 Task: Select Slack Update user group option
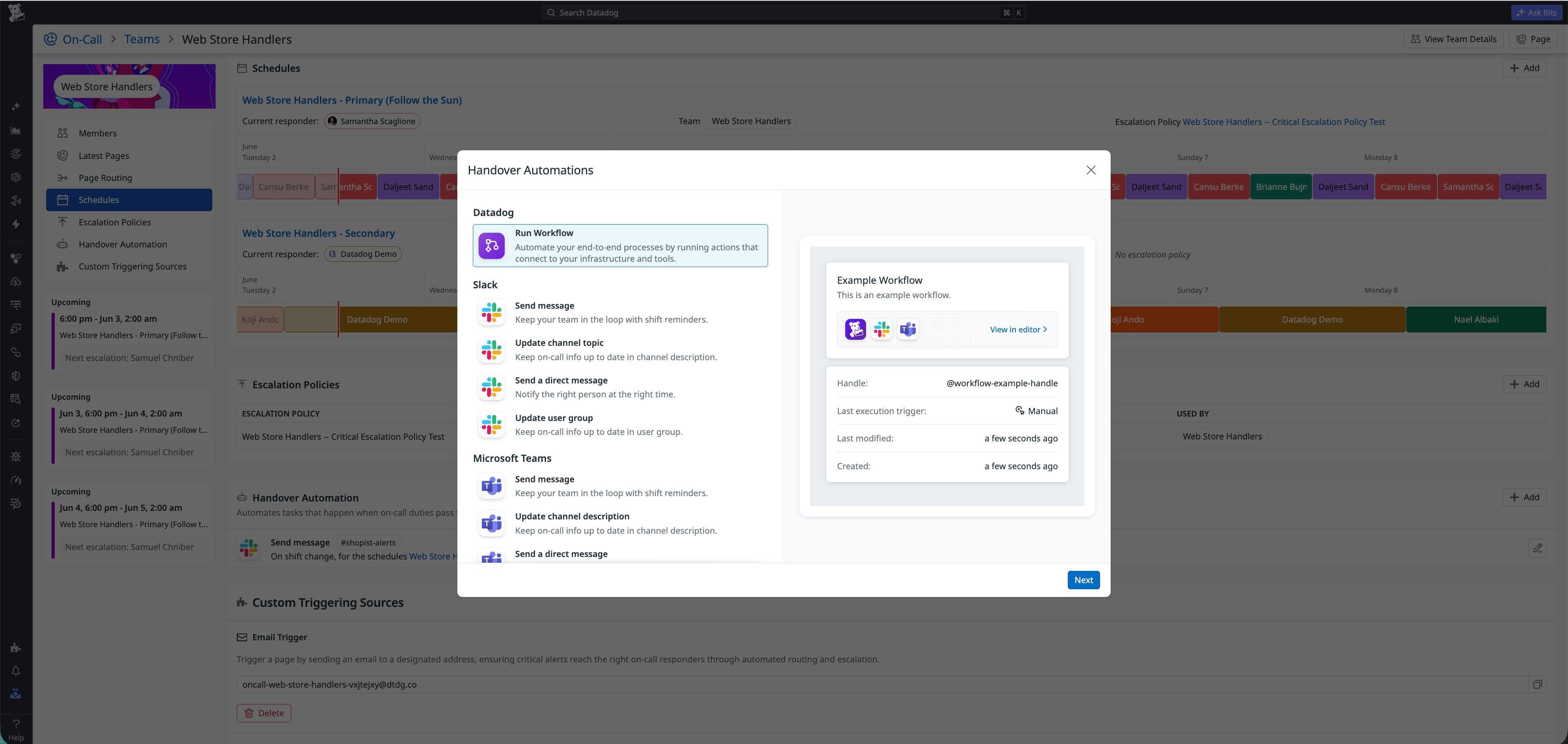click(x=620, y=425)
